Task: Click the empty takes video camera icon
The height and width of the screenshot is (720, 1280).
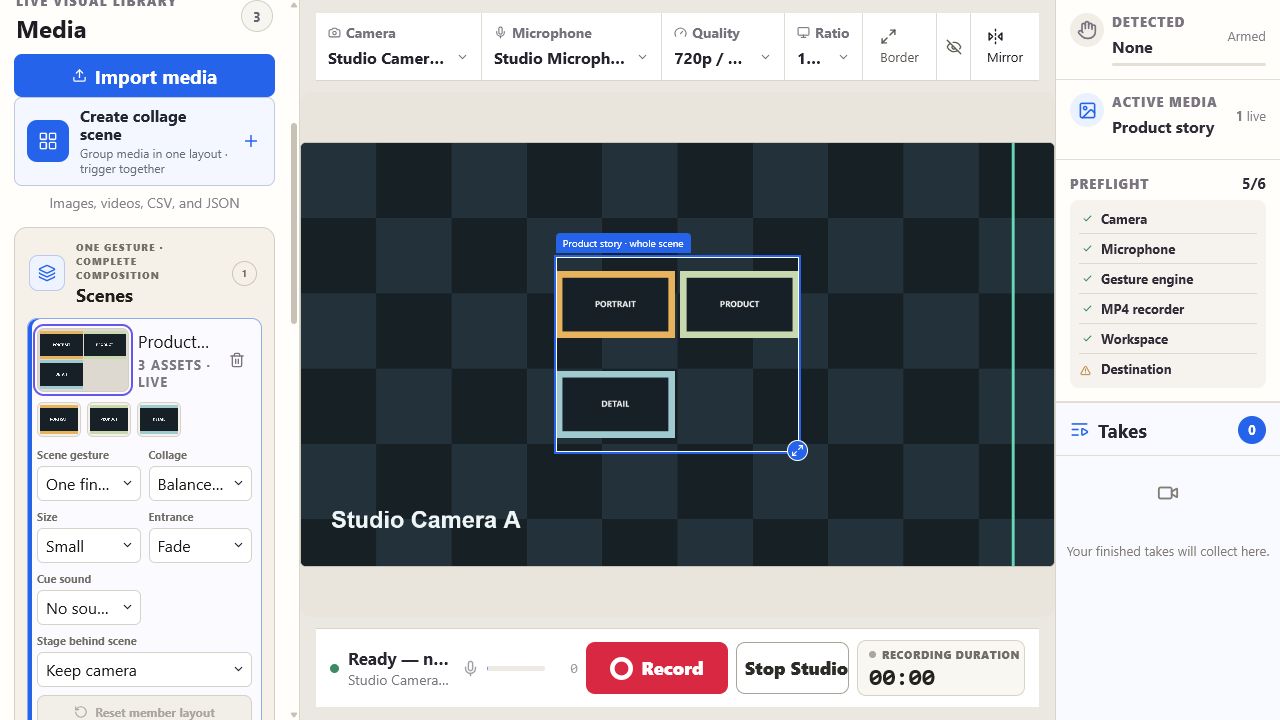Action: (x=1167, y=493)
